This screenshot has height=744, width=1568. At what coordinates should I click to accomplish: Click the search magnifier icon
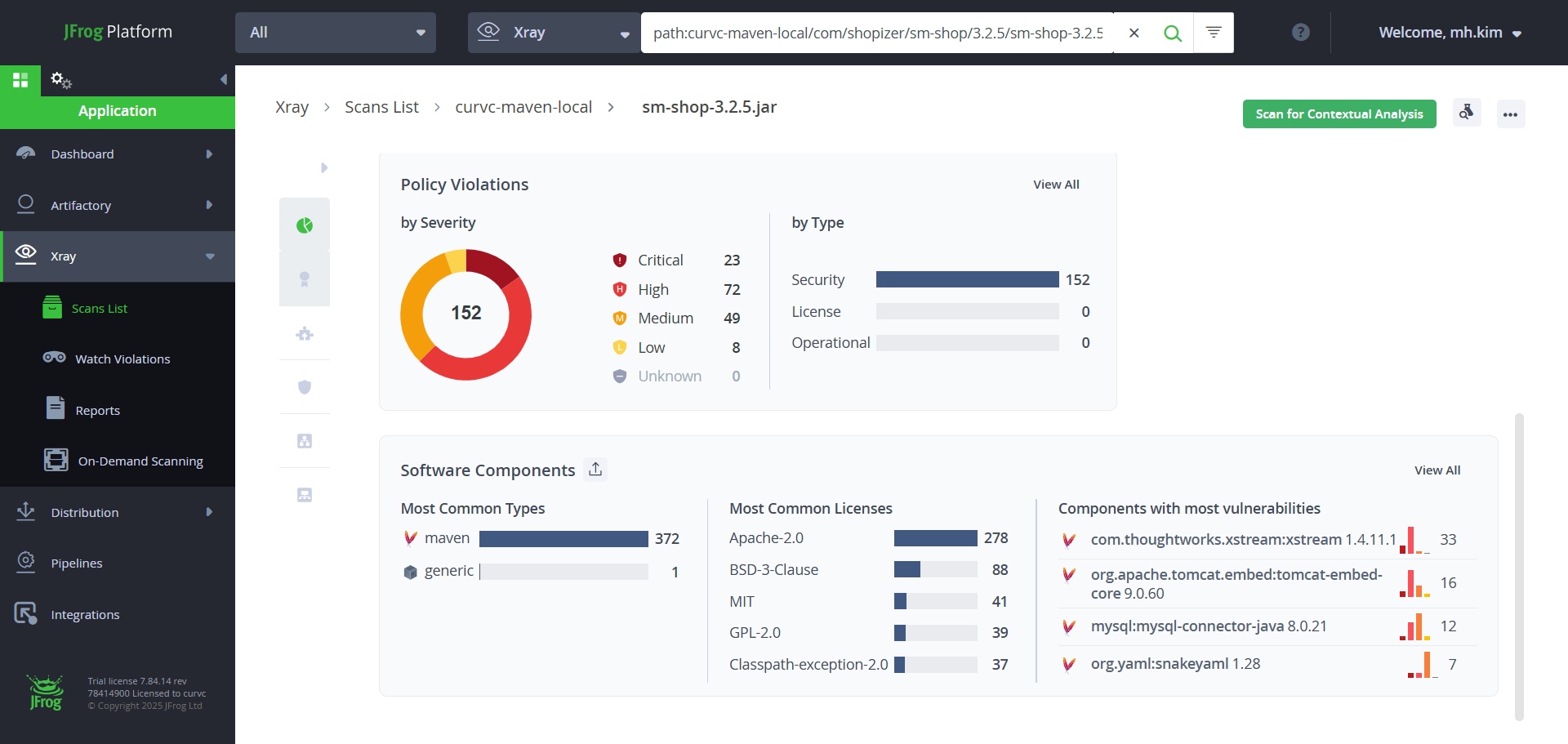coord(1173,33)
